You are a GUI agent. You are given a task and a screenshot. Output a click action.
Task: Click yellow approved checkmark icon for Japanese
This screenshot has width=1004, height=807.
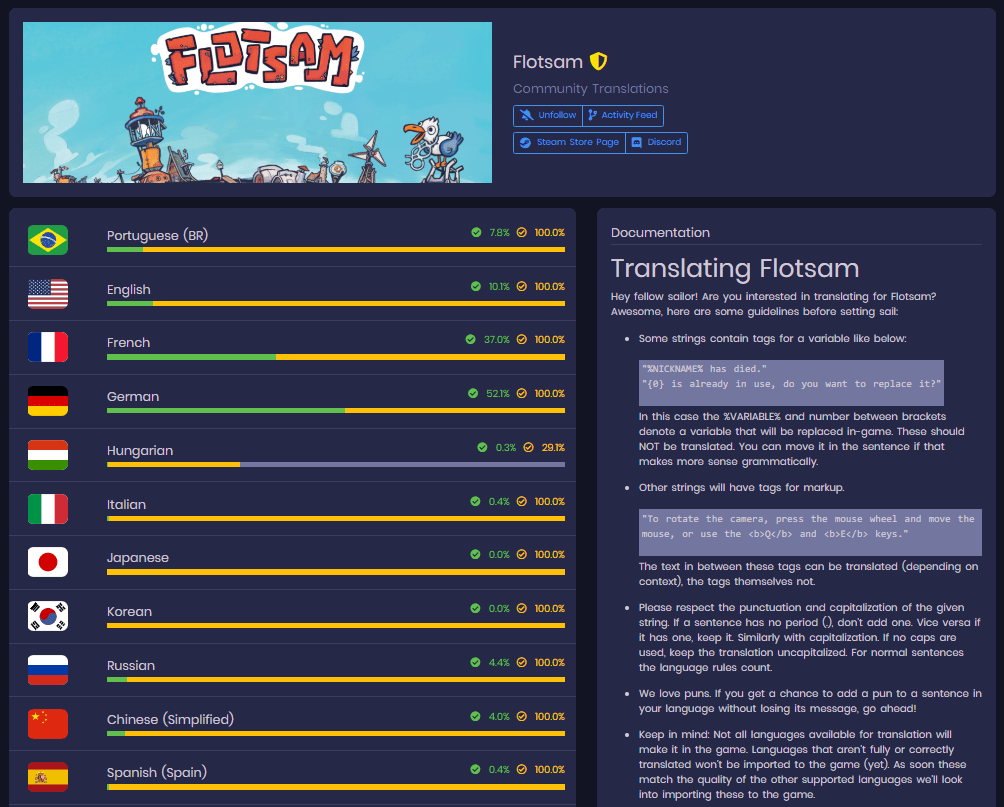point(522,554)
